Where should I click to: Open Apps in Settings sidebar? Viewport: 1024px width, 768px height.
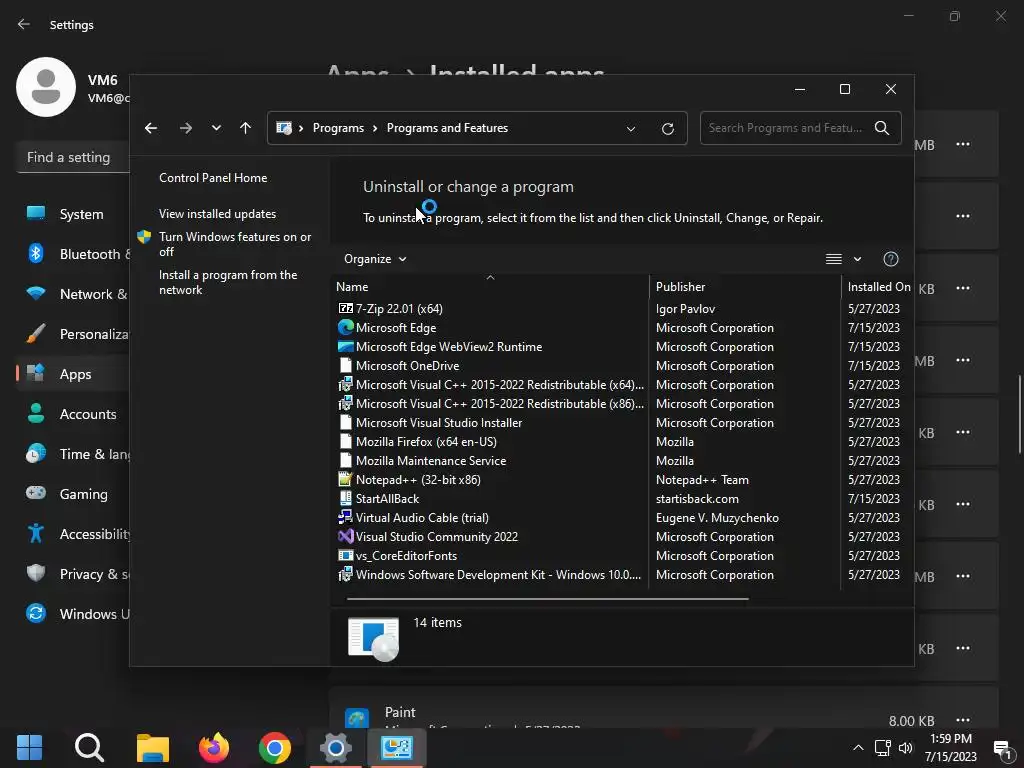coord(73,374)
